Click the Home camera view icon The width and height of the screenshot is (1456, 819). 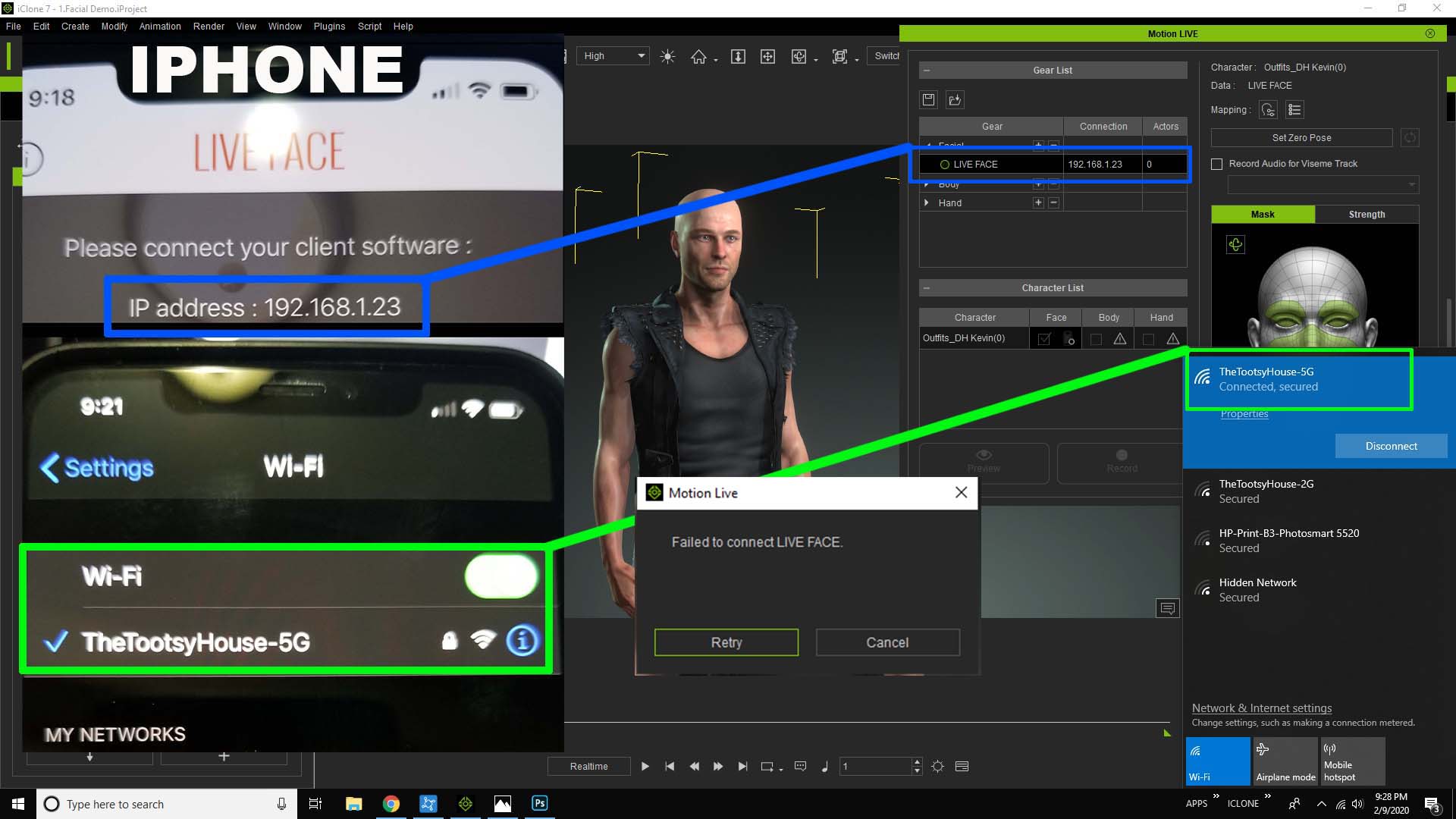point(698,56)
